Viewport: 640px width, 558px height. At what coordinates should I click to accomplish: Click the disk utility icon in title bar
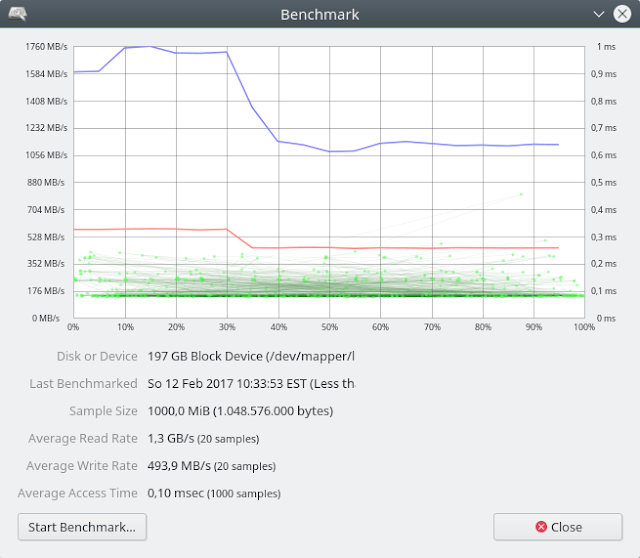click(x=18, y=14)
